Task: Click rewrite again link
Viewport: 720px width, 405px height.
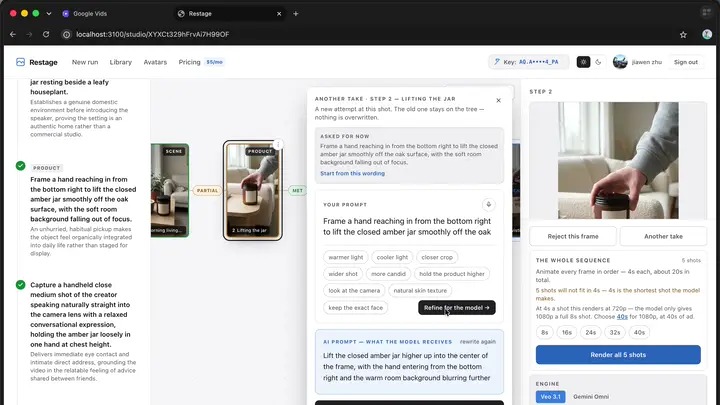Action: coord(478,342)
